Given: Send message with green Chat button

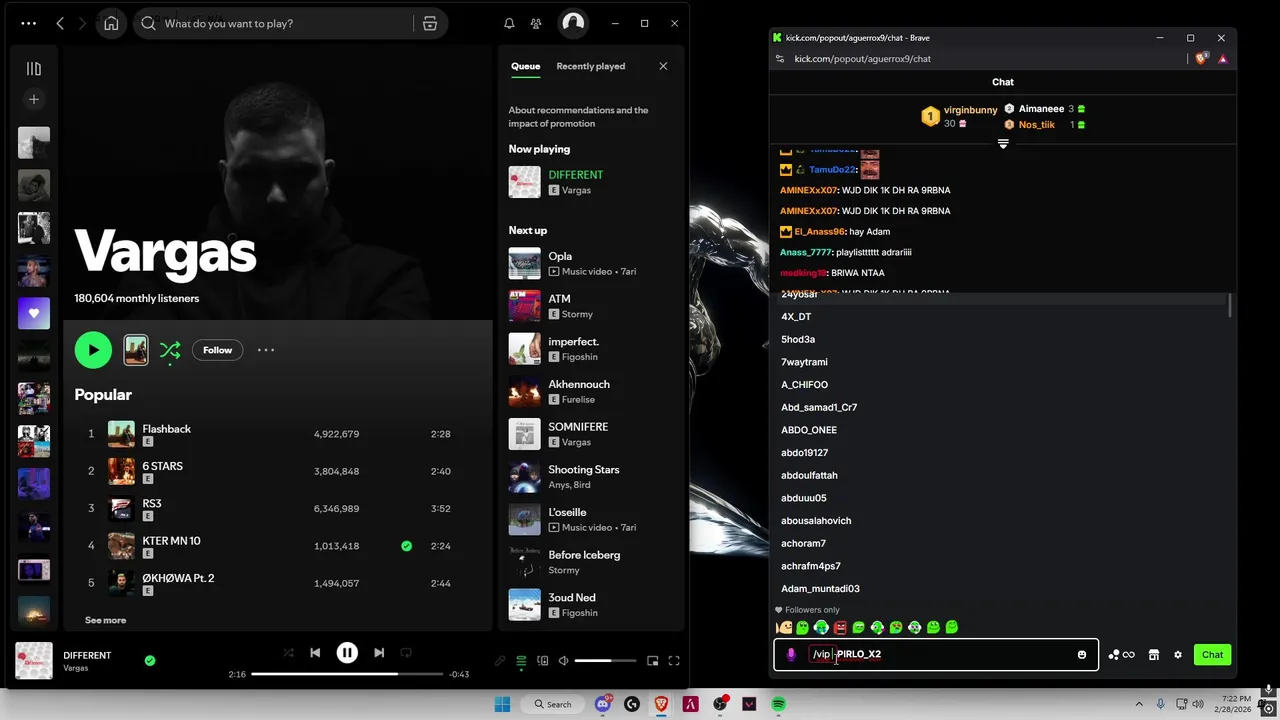Looking at the screenshot, I should (1212, 654).
